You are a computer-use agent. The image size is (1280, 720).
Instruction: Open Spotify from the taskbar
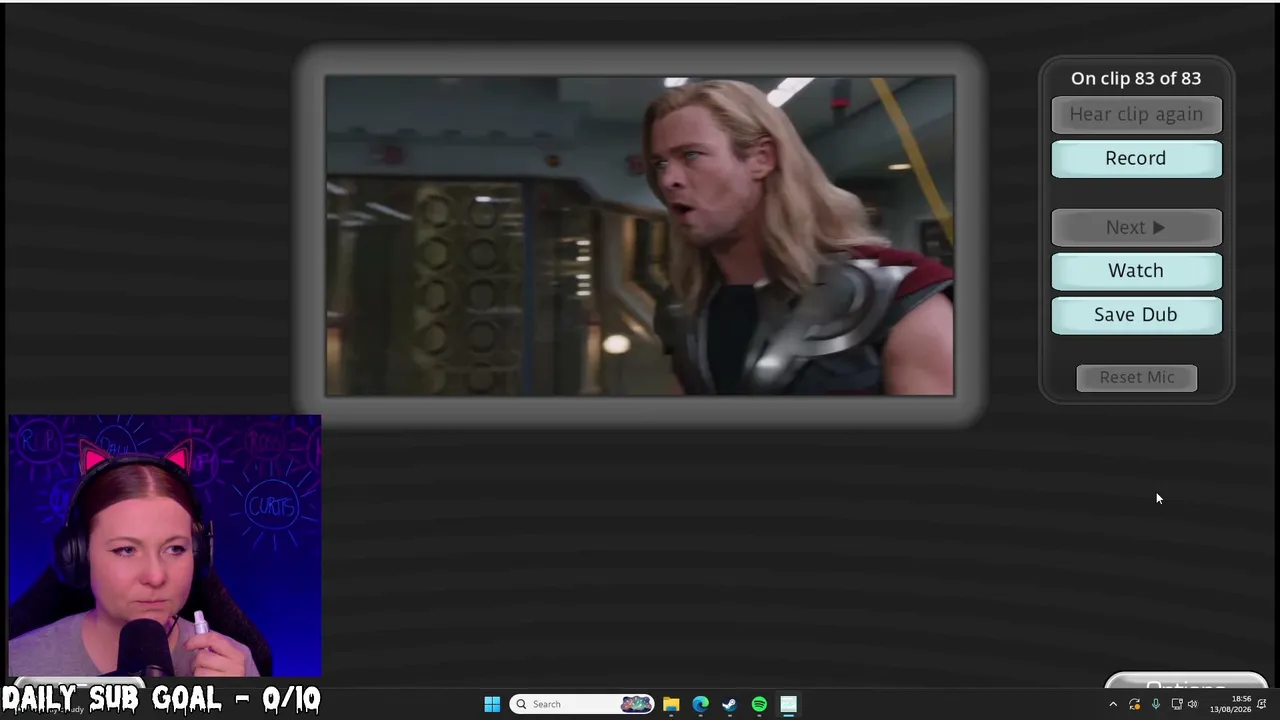(x=759, y=704)
